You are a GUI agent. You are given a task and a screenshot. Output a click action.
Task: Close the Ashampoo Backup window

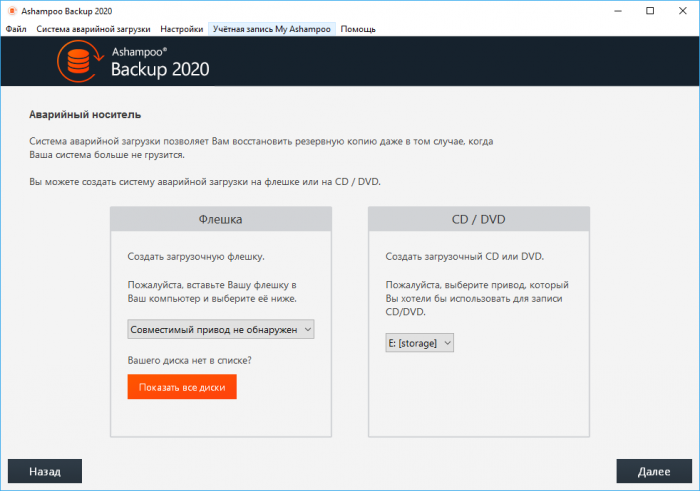(x=680, y=10)
